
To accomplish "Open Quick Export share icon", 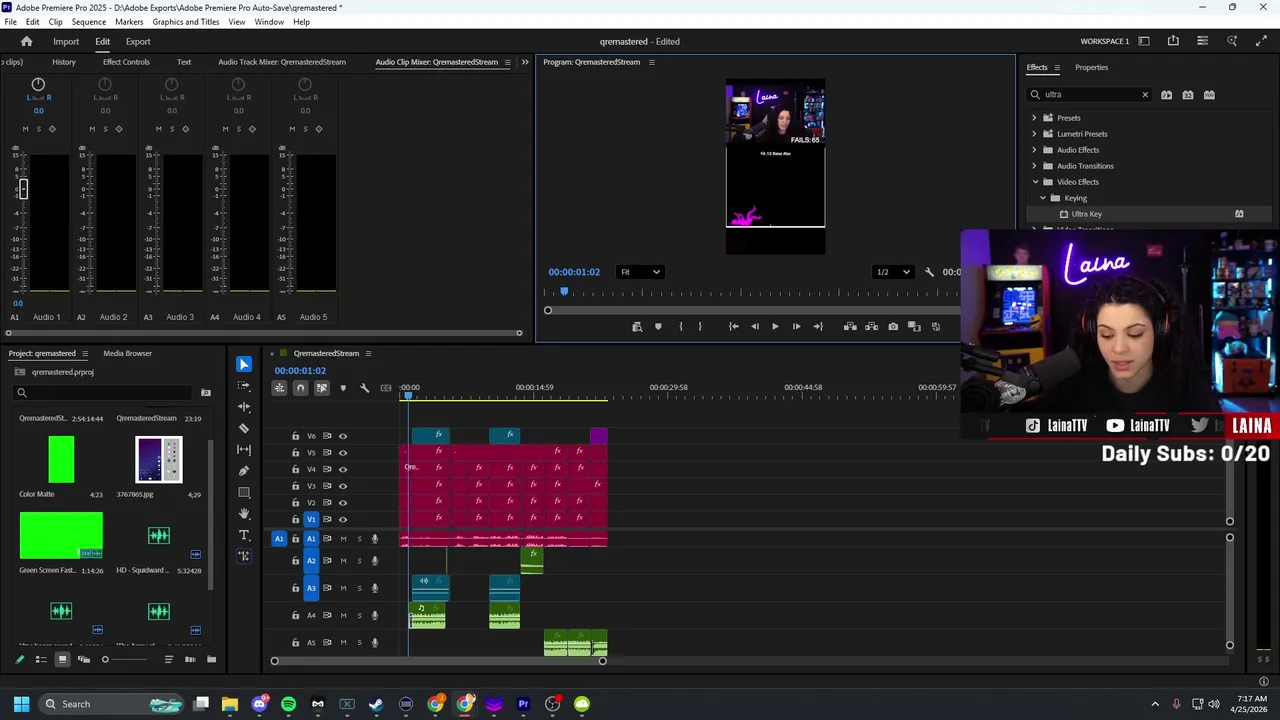I will click(x=1173, y=41).
